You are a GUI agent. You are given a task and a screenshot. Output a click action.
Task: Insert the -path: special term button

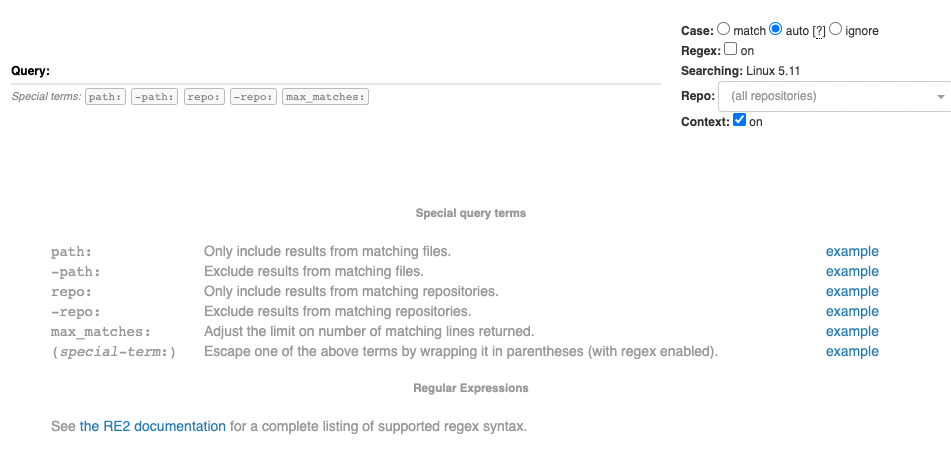click(x=155, y=97)
